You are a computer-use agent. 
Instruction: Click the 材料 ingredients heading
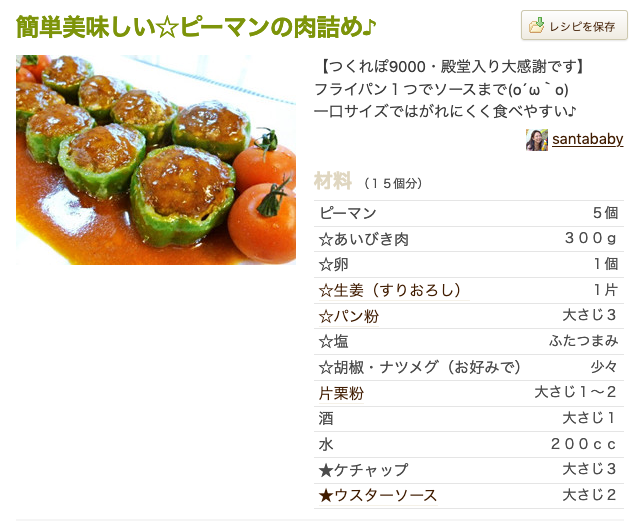point(333,181)
